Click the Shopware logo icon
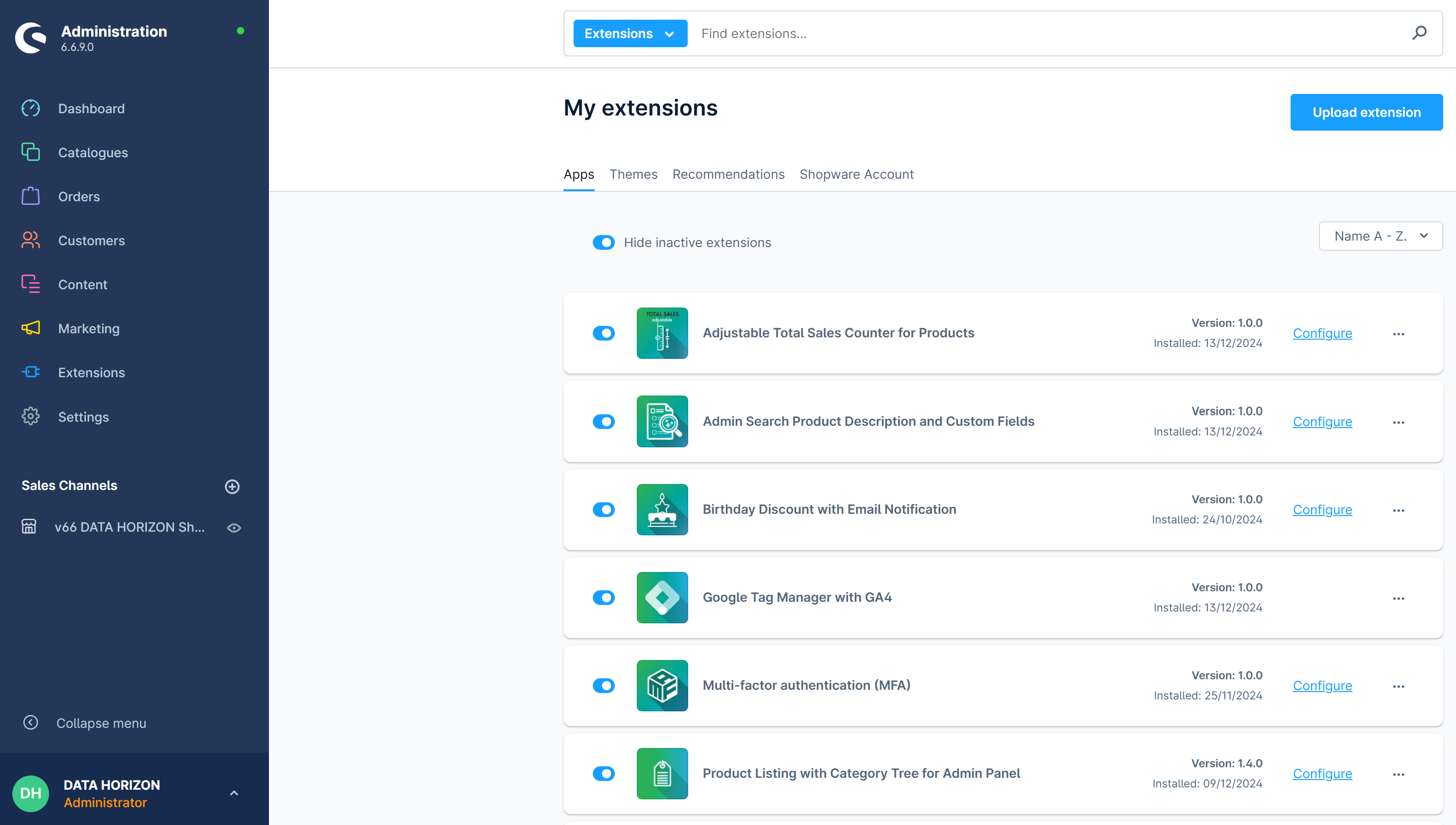Screen dimensions: 1456x825 coord(31,38)
